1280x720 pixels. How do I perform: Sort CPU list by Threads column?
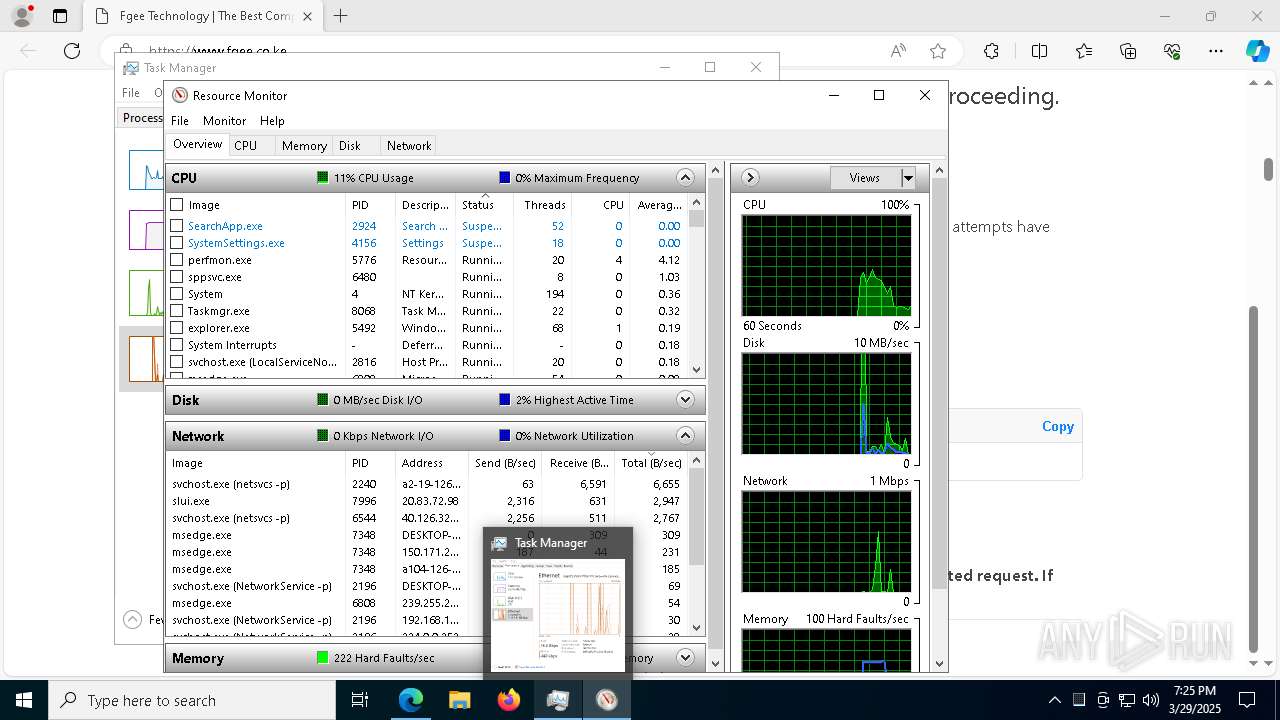(x=545, y=205)
